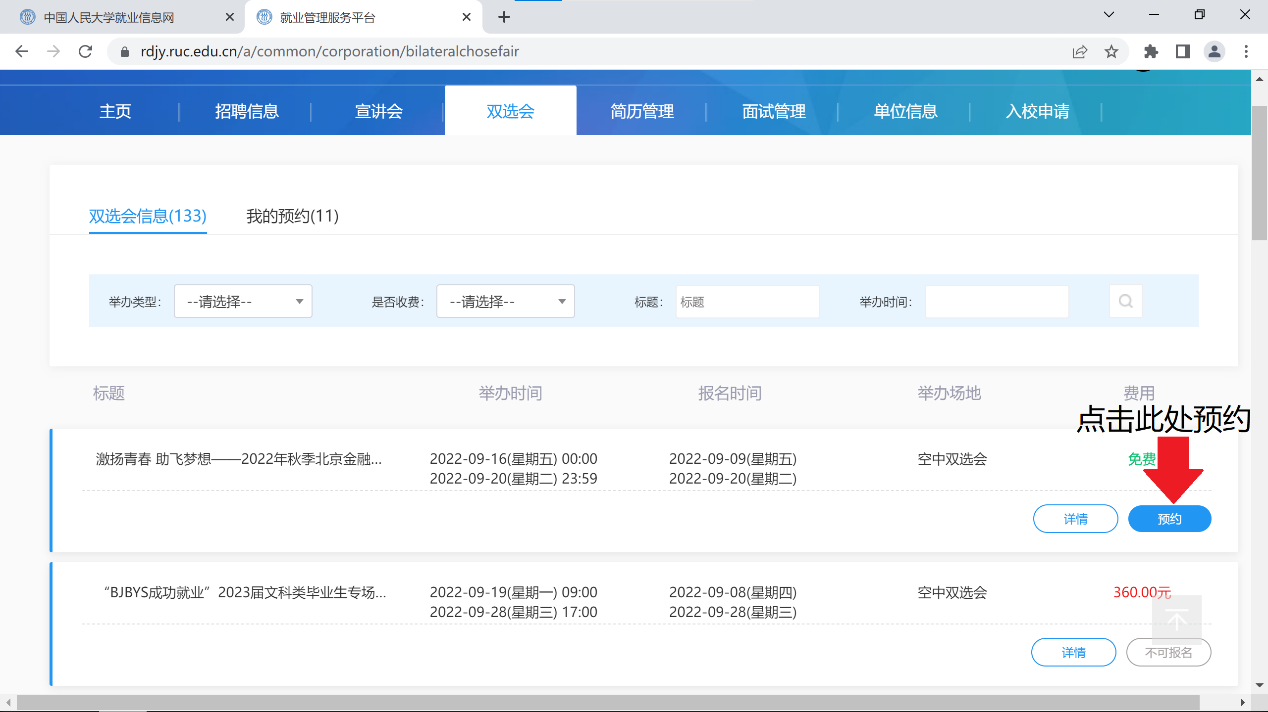Expand the 是否收费 dropdown
Image resolution: width=1268 pixels, height=712 pixels.
(x=505, y=301)
